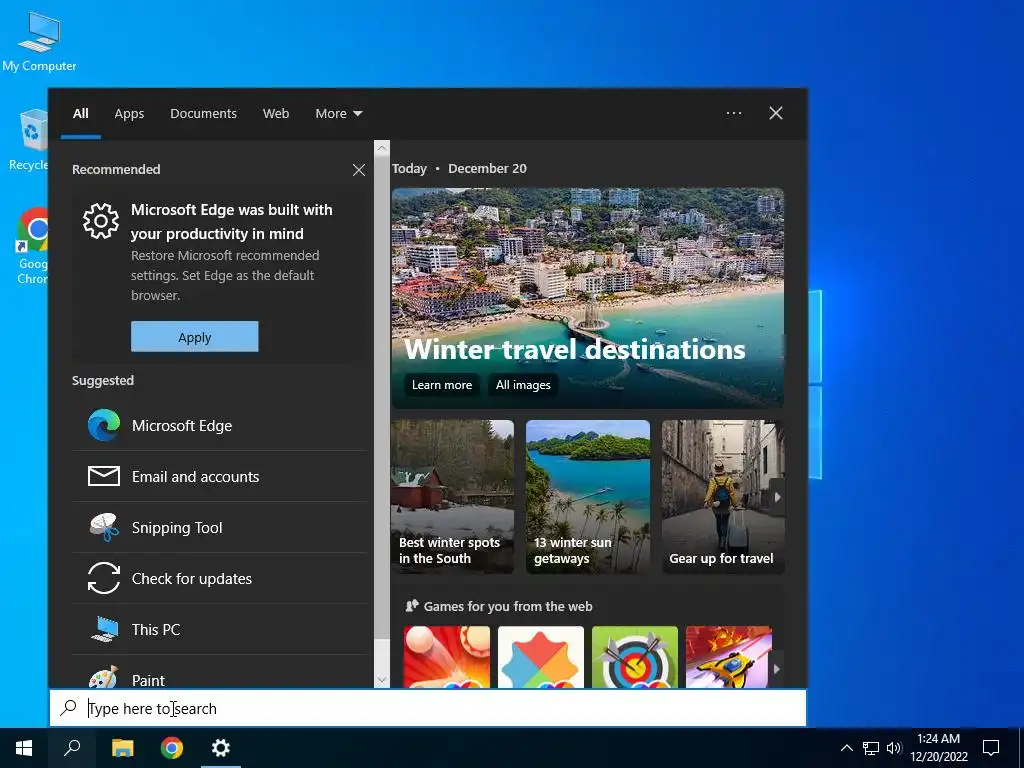Switch to the Web tab
The height and width of the screenshot is (768, 1024).
(x=276, y=114)
